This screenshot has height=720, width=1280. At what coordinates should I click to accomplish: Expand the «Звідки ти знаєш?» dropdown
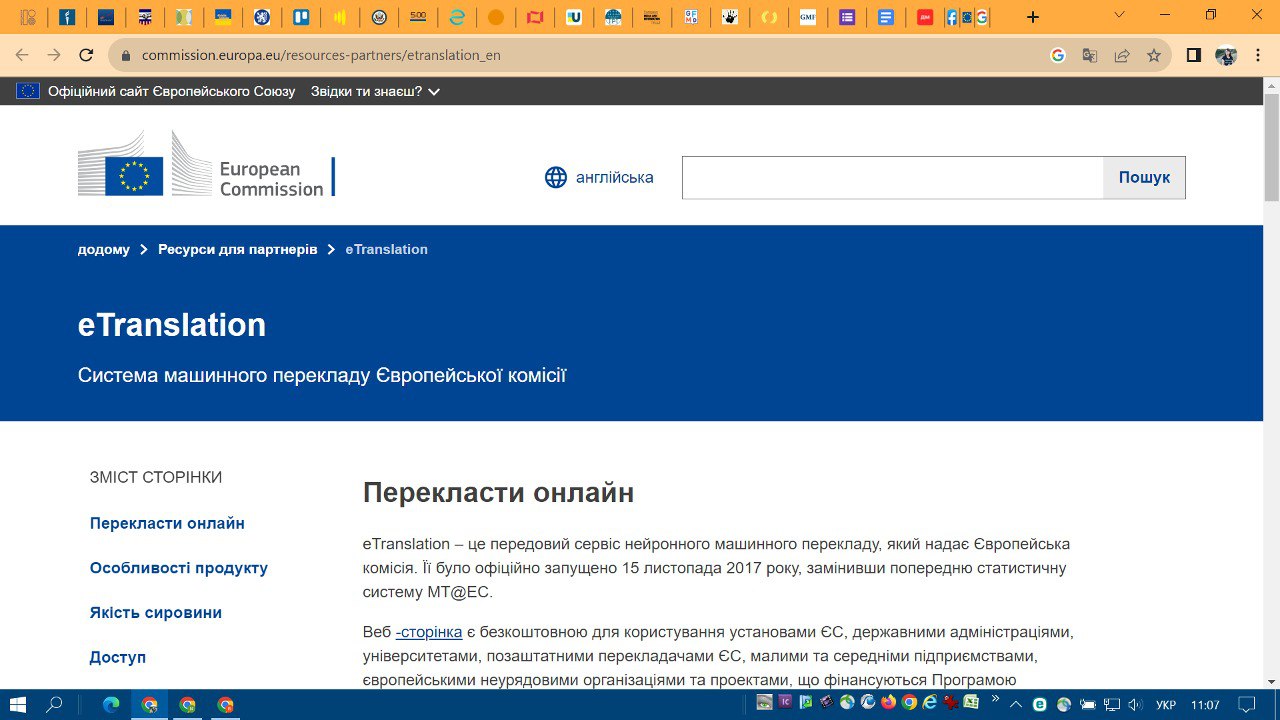(375, 92)
